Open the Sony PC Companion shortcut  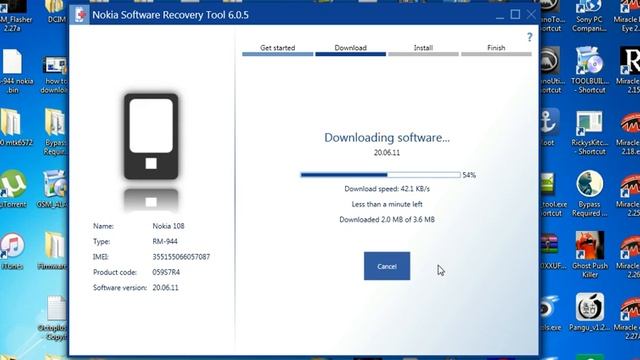589,16
